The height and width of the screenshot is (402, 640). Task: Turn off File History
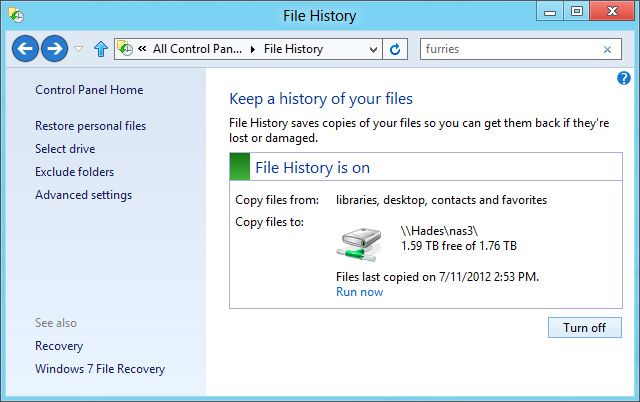(x=584, y=327)
